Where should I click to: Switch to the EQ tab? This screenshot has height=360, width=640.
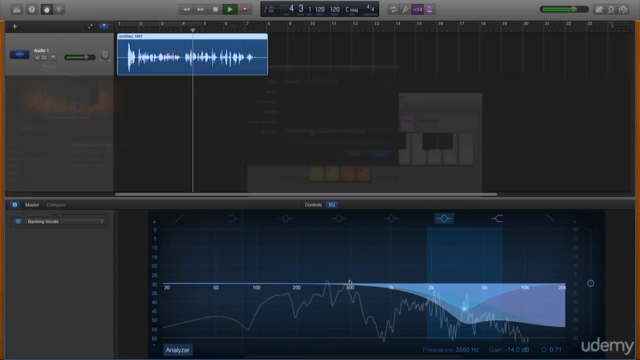click(332, 205)
